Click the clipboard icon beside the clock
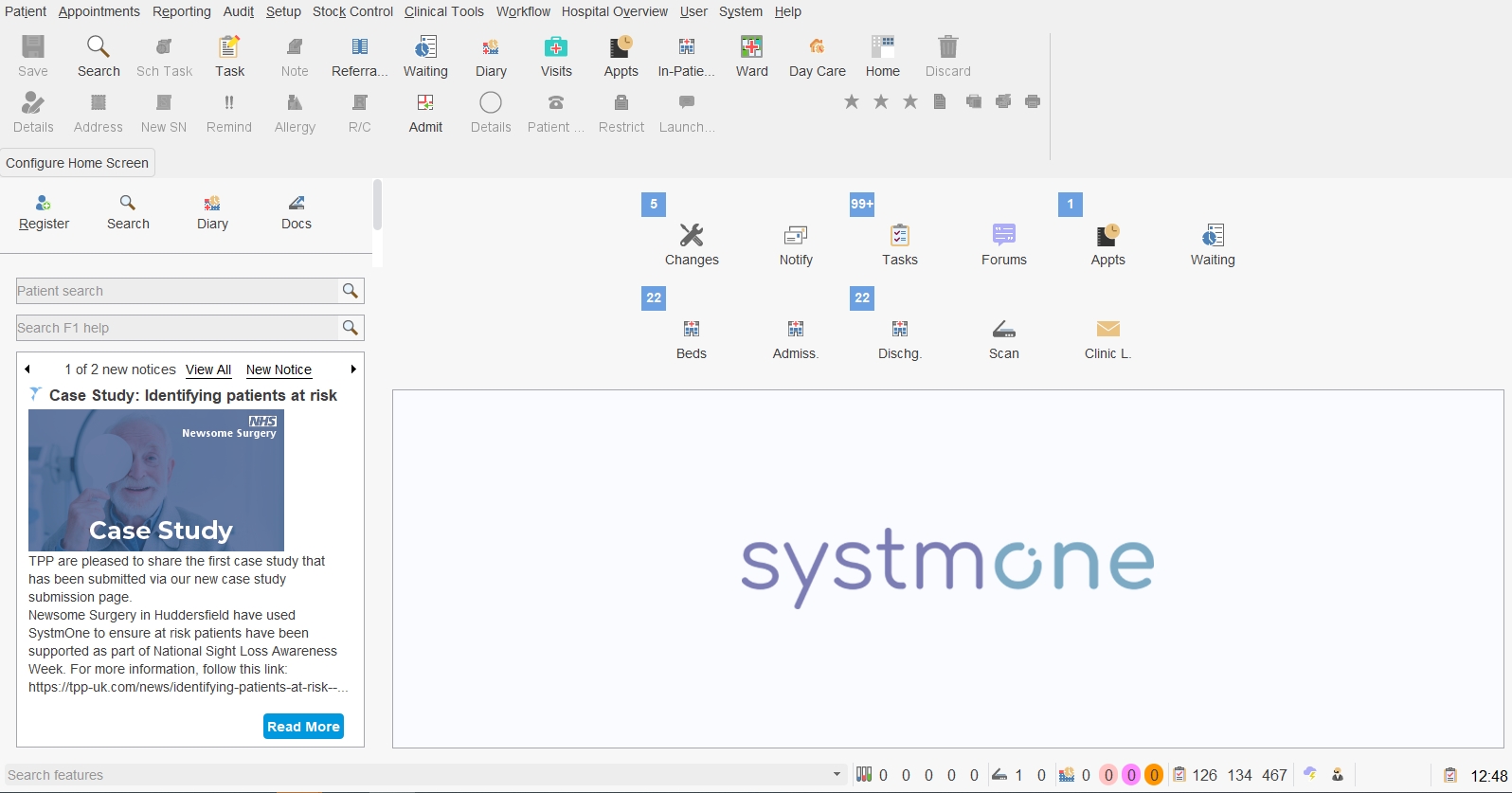The image size is (1512, 793). (x=1449, y=775)
